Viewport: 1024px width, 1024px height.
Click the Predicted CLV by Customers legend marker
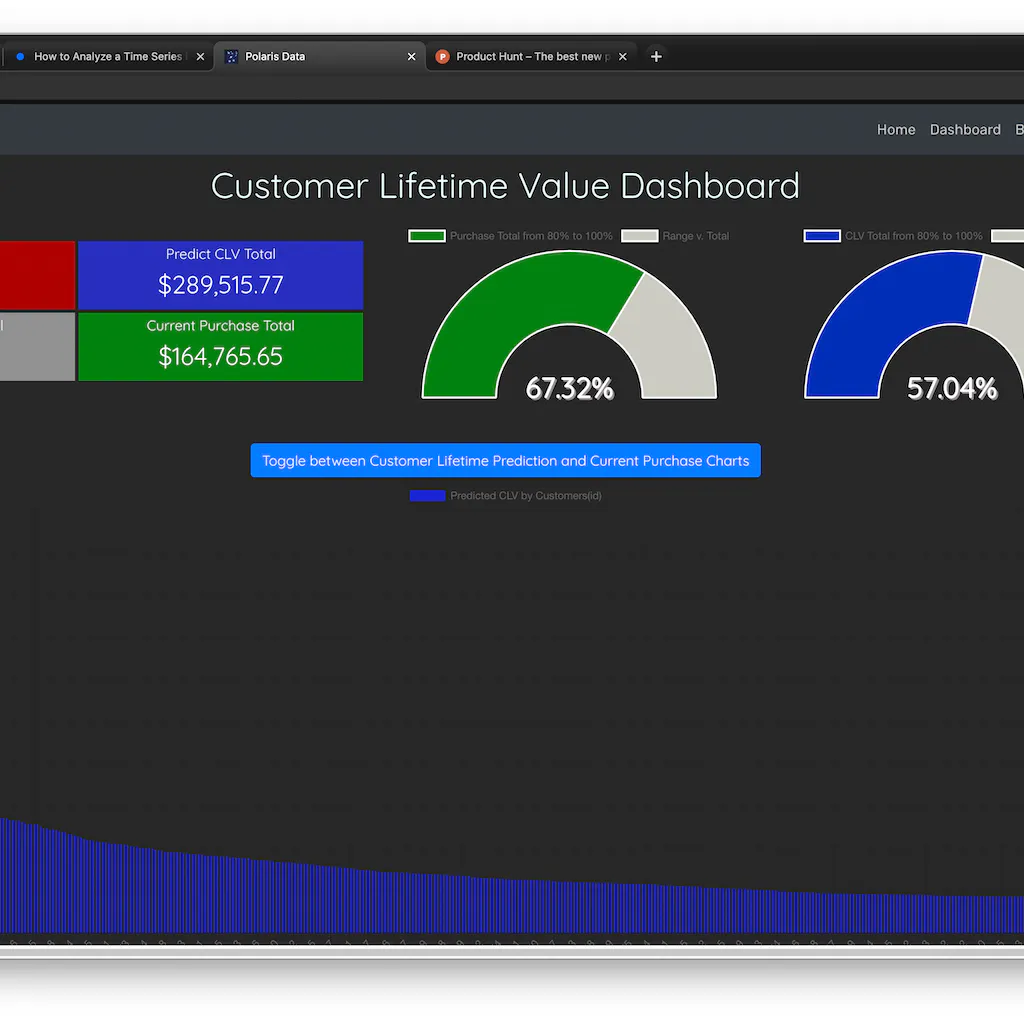[427, 495]
